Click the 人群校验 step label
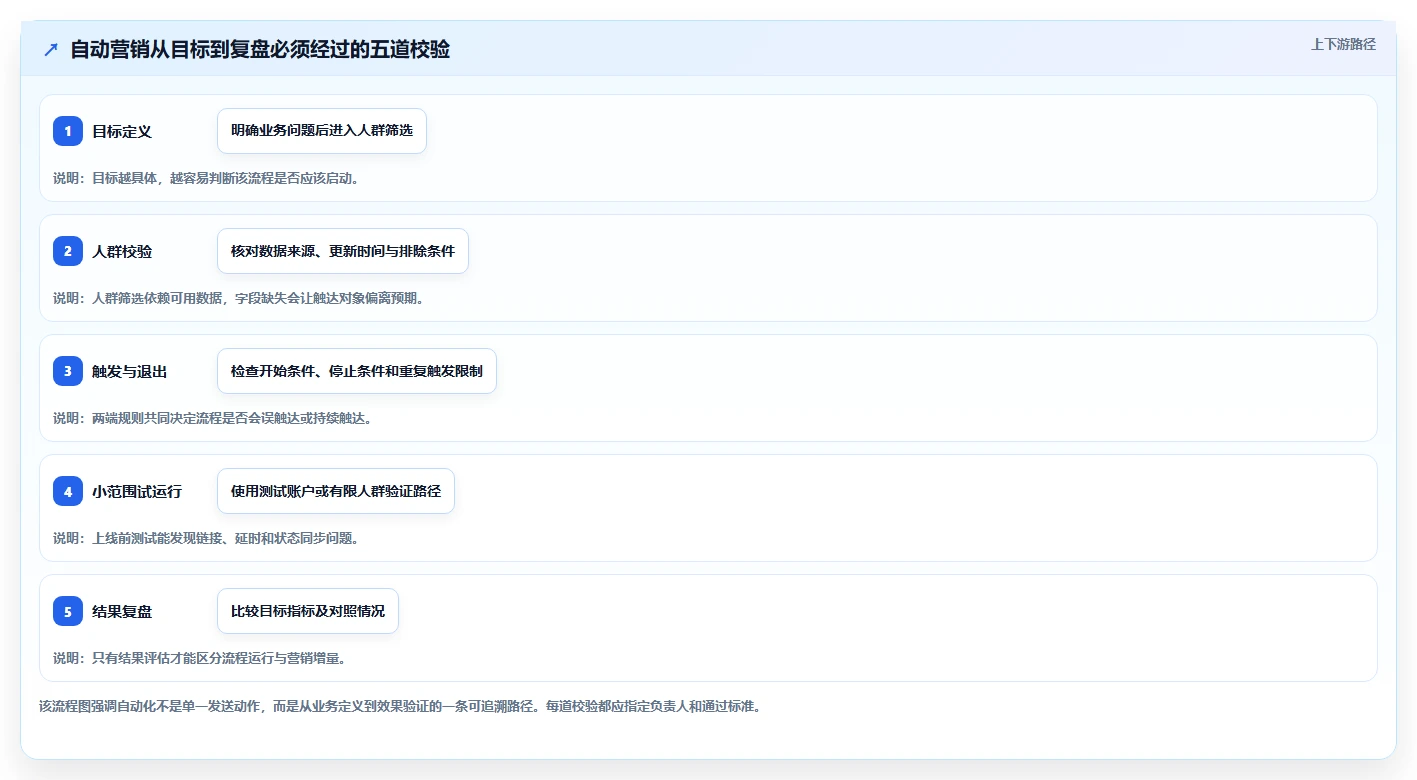The height and width of the screenshot is (780, 1417). (122, 251)
